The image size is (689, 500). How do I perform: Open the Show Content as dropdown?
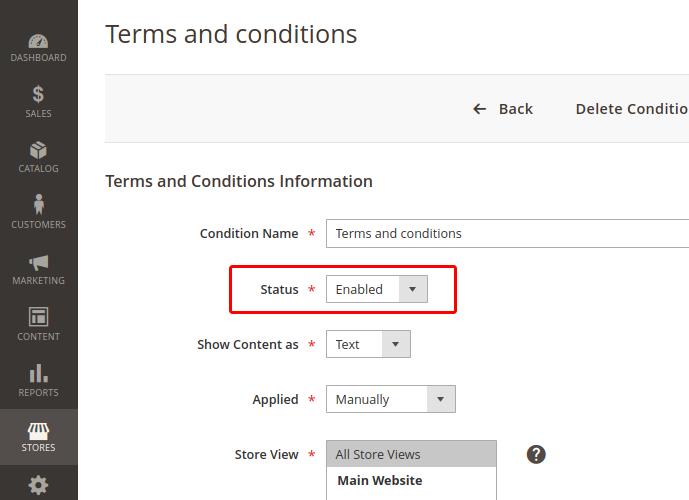click(x=368, y=344)
